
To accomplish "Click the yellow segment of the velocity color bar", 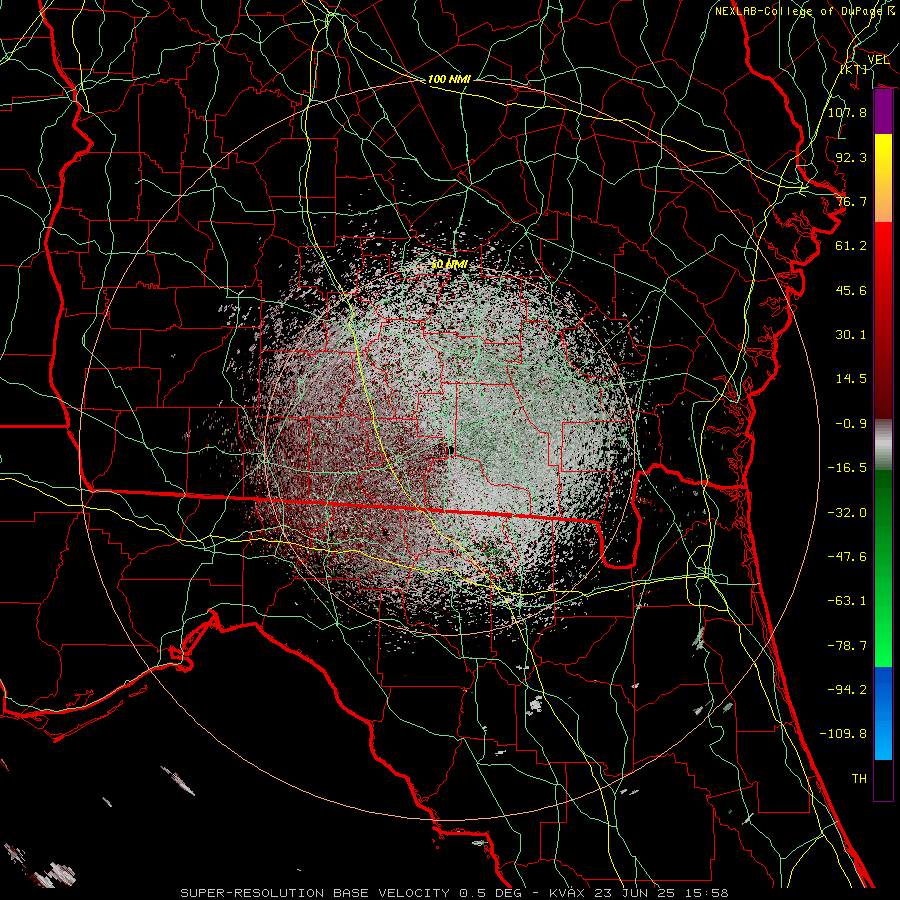I will coord(883,156).
